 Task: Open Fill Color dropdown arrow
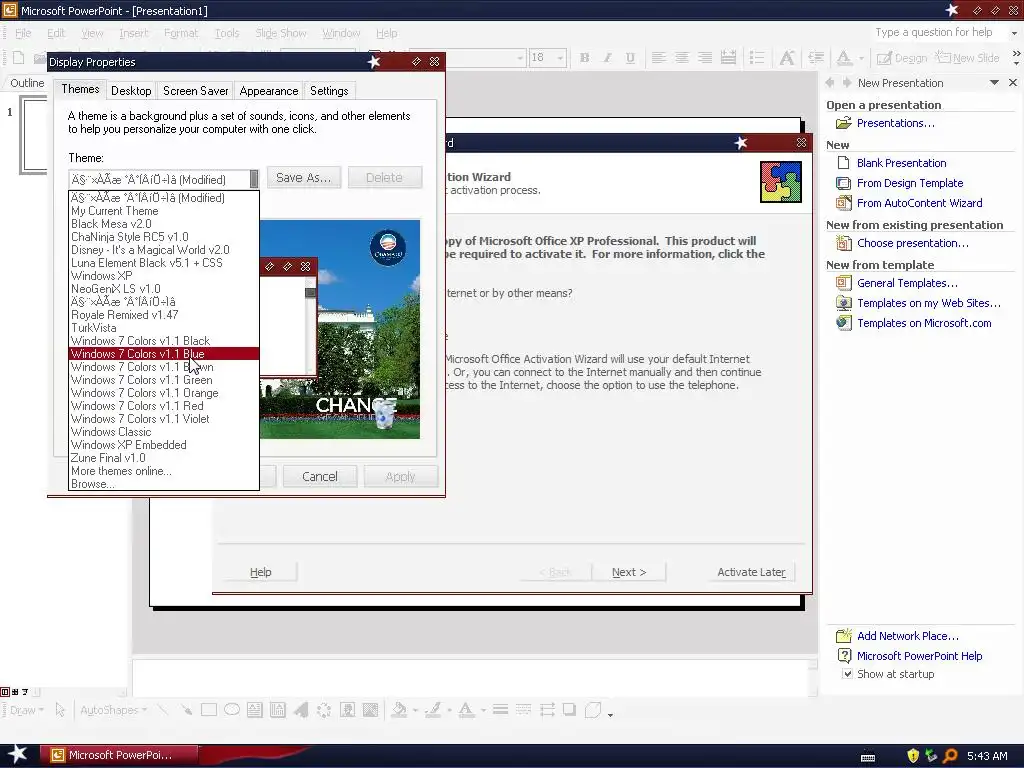tap(415, 710)
